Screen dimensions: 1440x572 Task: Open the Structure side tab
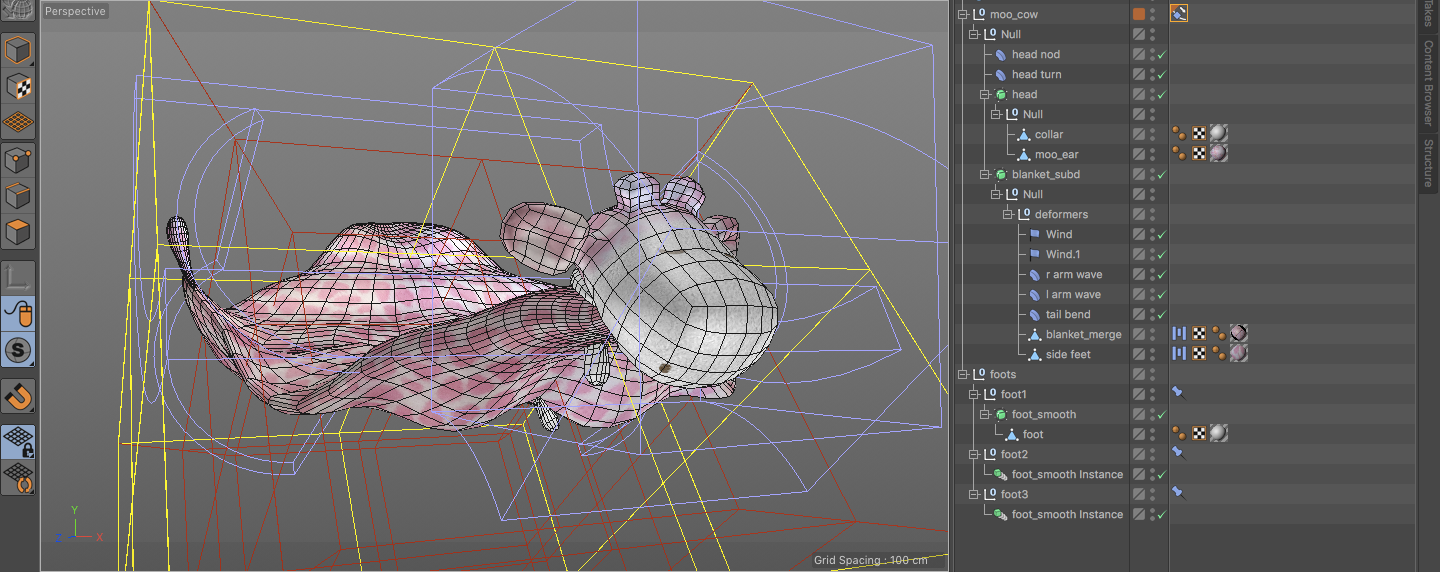click(x=1428, y=163)
